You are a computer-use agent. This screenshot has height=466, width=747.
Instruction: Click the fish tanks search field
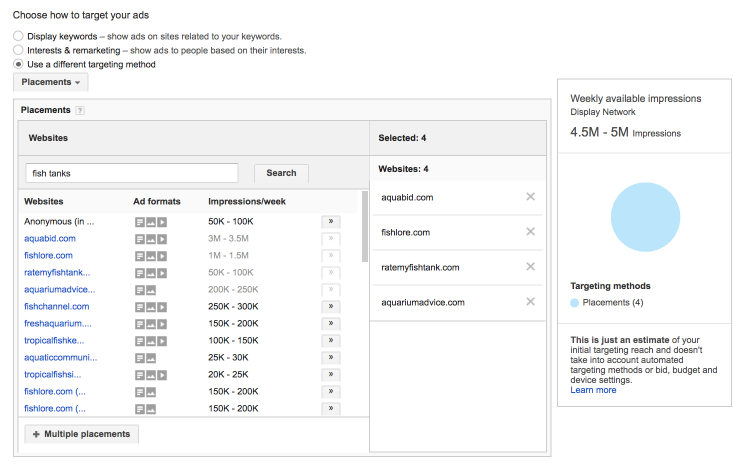(x=131, y=173)
